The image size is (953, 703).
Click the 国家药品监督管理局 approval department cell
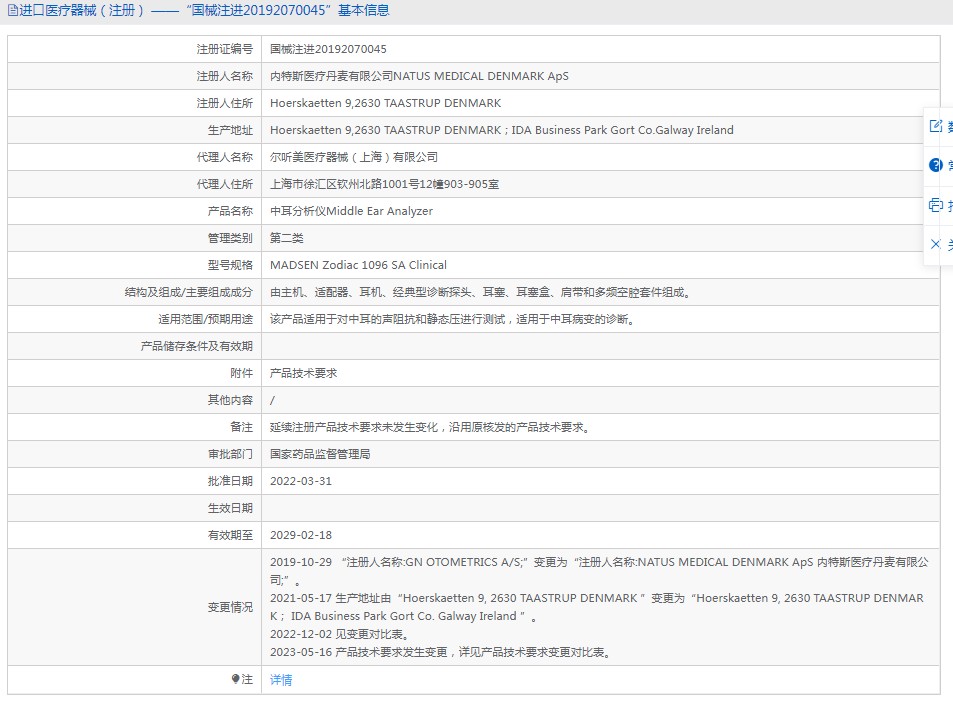click(x=600, y=454)
